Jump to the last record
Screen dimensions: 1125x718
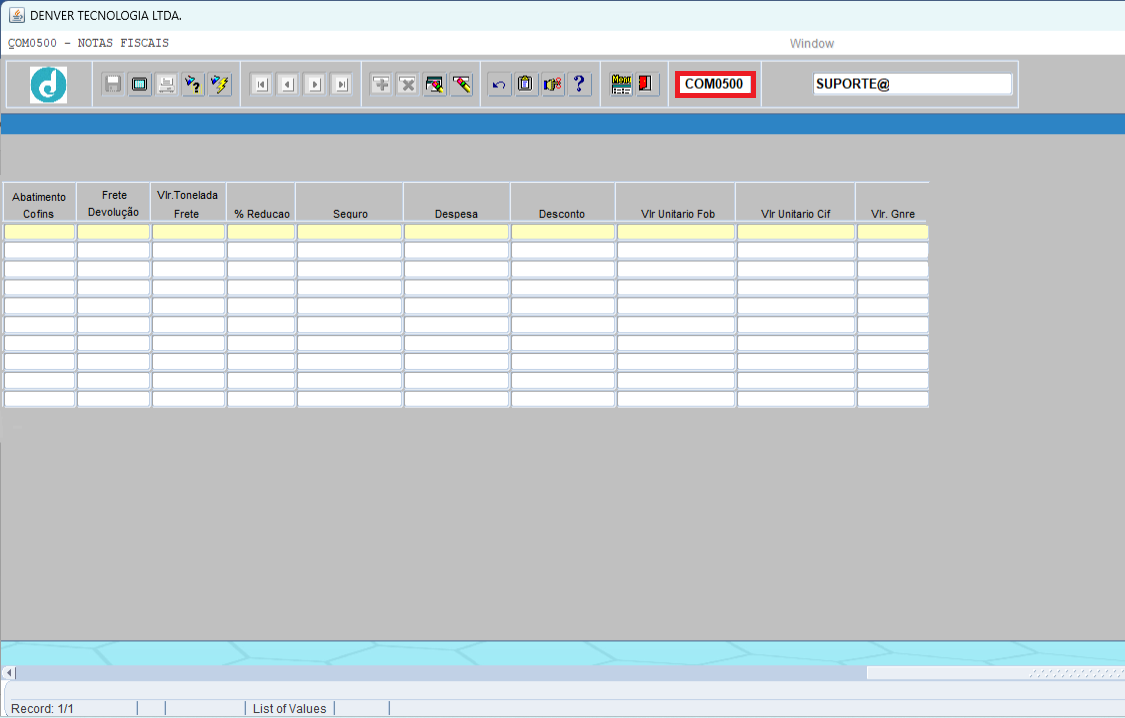pos(342,85)
